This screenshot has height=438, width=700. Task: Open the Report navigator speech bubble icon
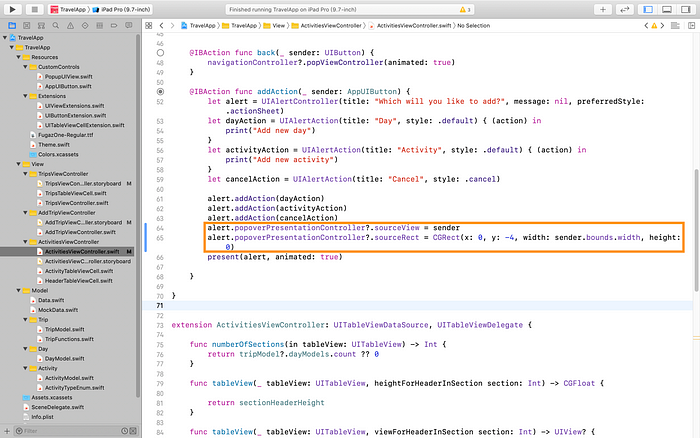click(x=129, y=25)
